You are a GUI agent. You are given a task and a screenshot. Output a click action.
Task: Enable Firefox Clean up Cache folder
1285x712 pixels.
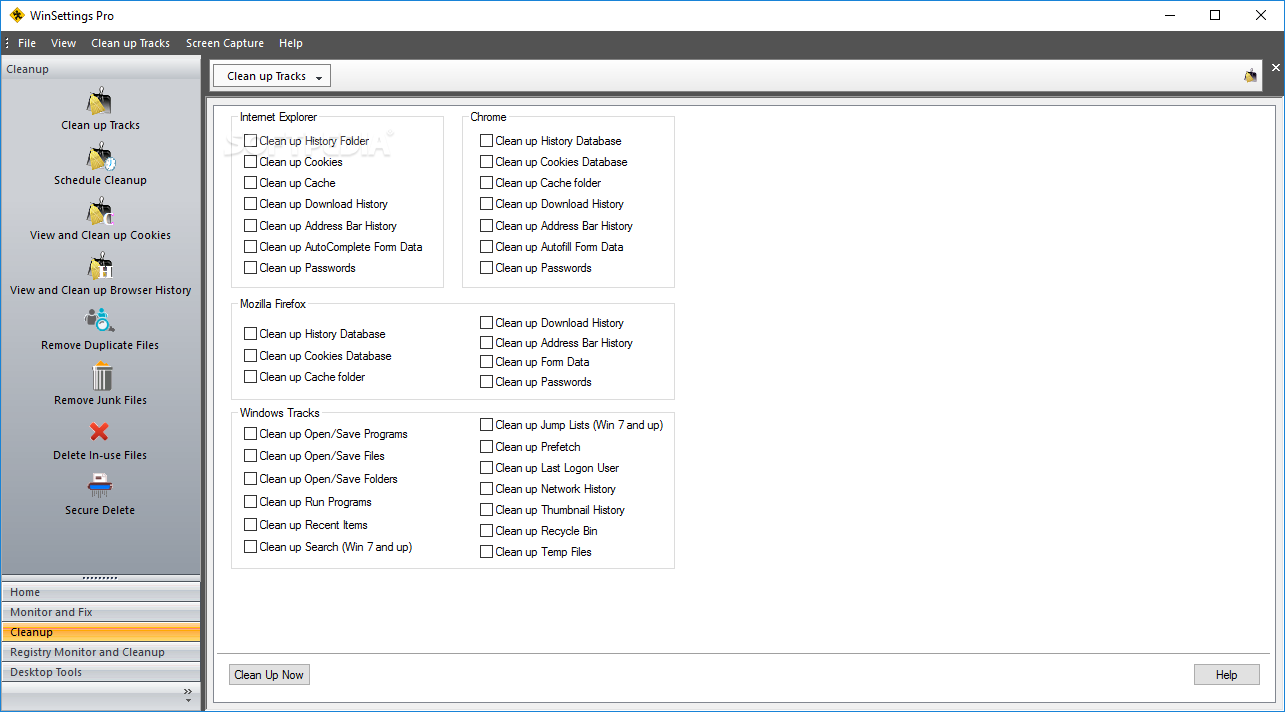point(250,377)
